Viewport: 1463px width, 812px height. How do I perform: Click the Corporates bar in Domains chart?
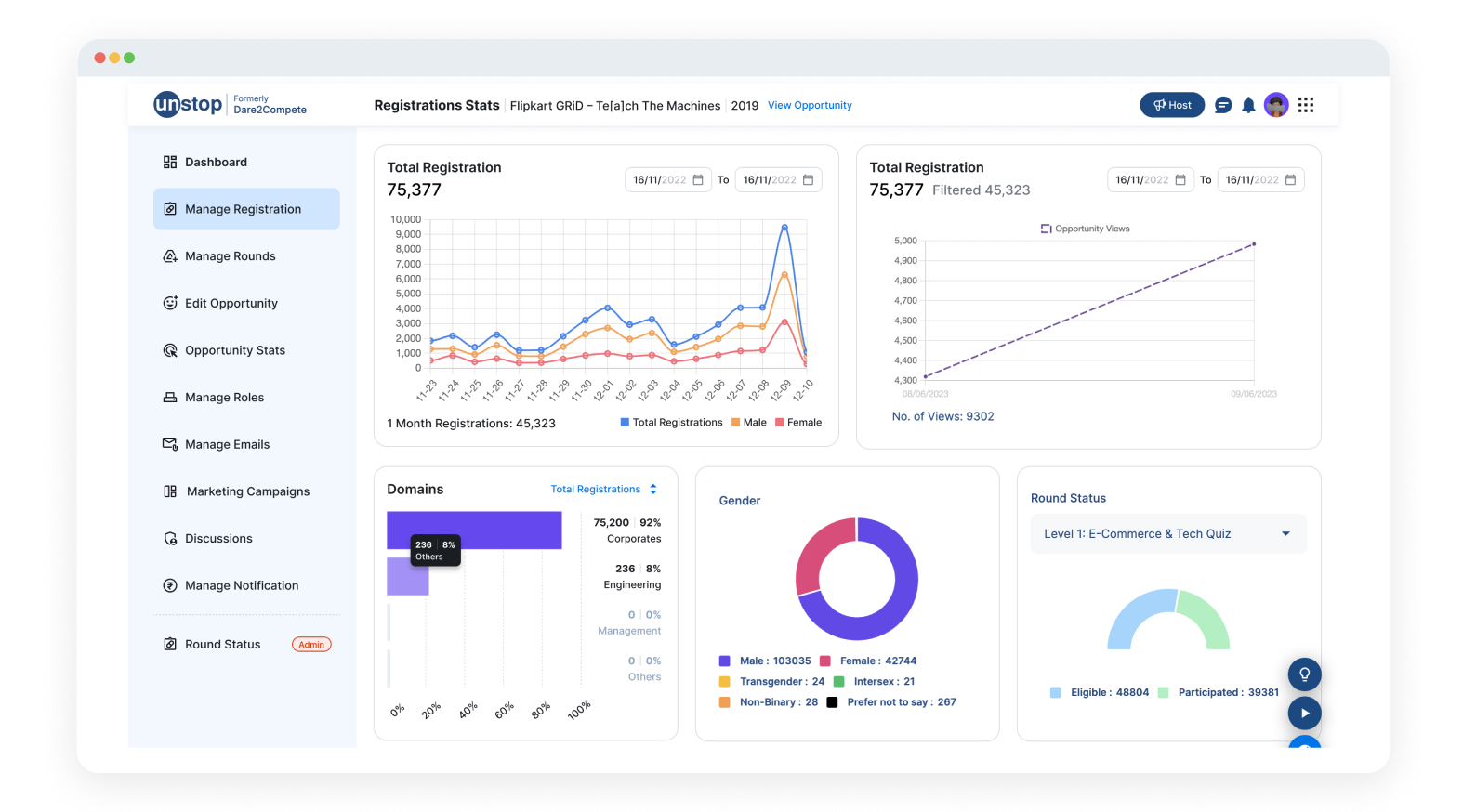click(474, 530)
